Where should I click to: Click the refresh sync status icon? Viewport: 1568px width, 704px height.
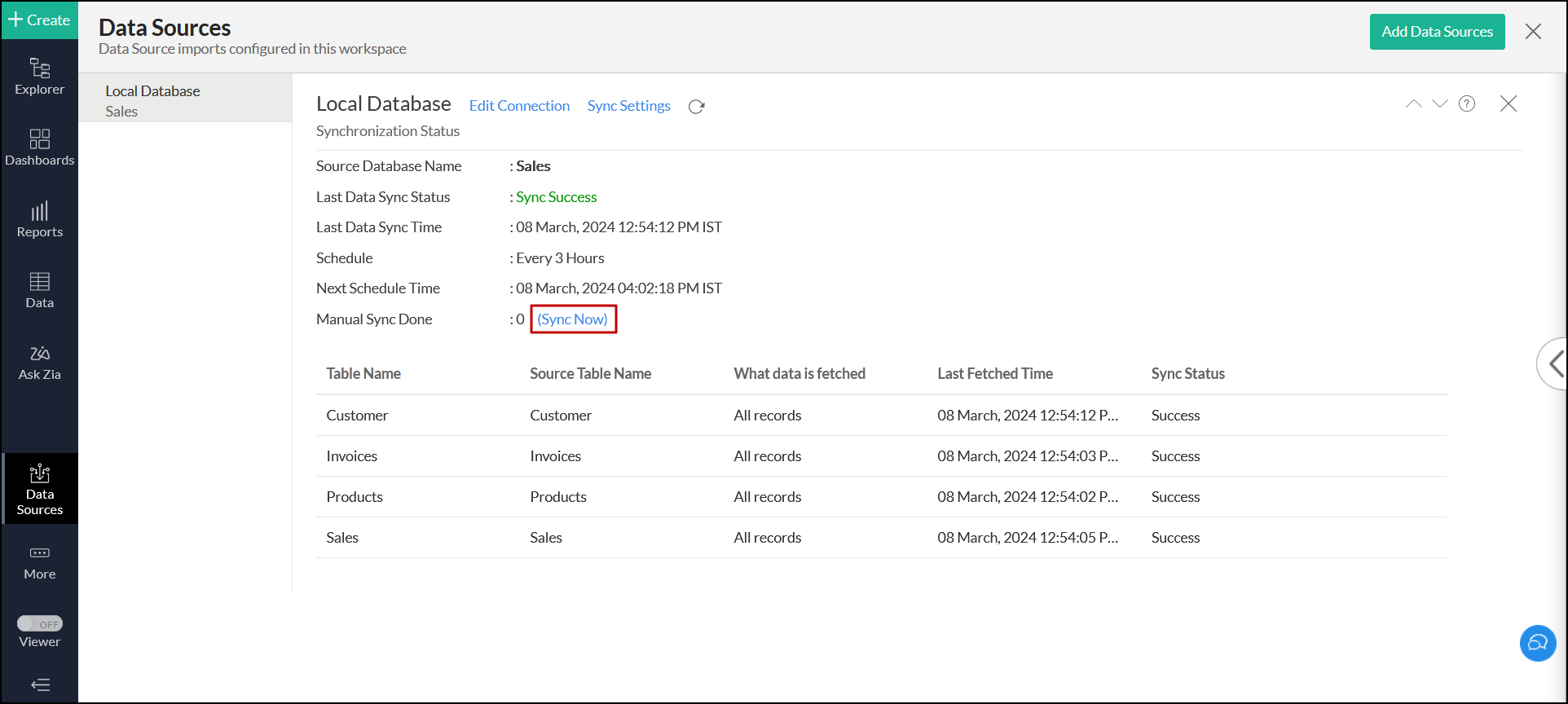(696, 107)
